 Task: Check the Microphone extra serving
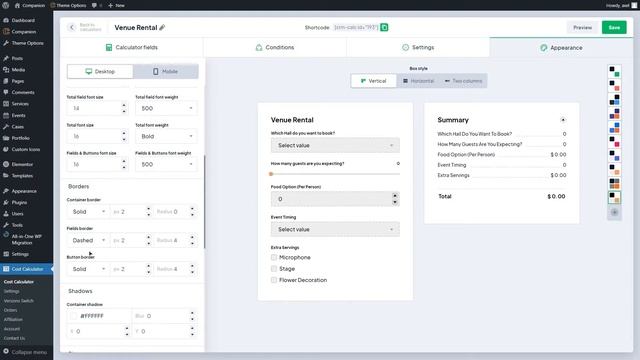274,258
